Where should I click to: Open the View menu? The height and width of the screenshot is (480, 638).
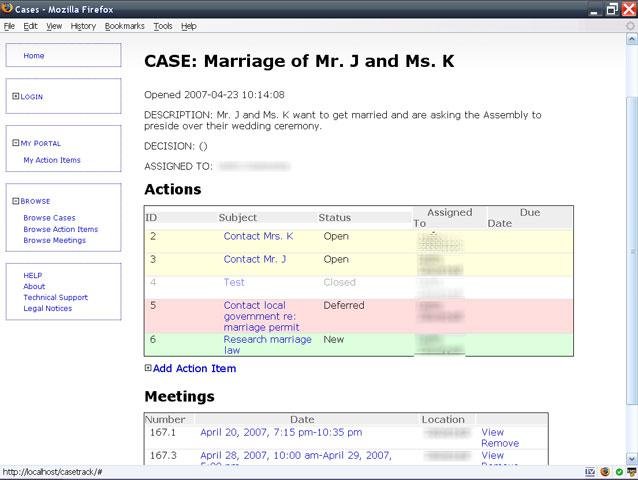pos(54,26)
